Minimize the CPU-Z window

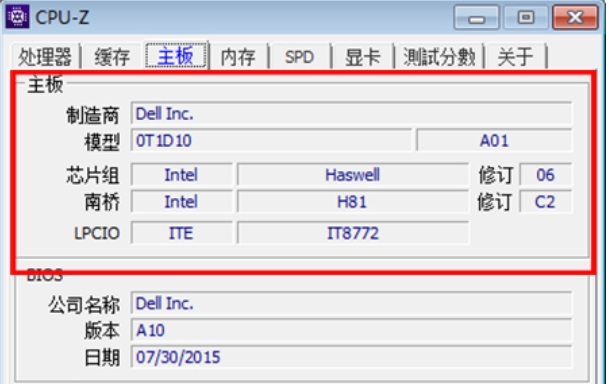click(x=477, y=17)
